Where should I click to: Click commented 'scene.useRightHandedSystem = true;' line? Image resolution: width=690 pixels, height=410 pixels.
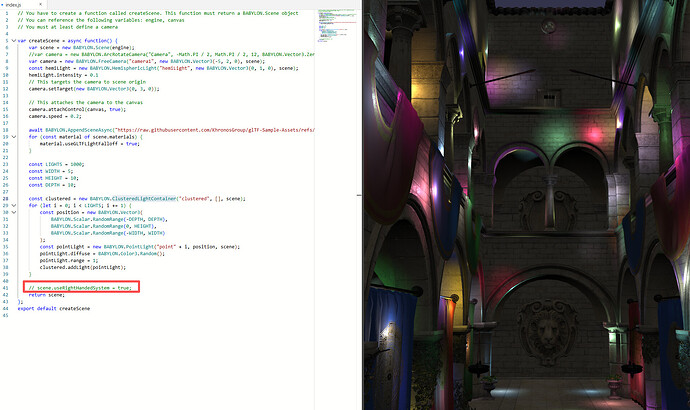(80, 288)
